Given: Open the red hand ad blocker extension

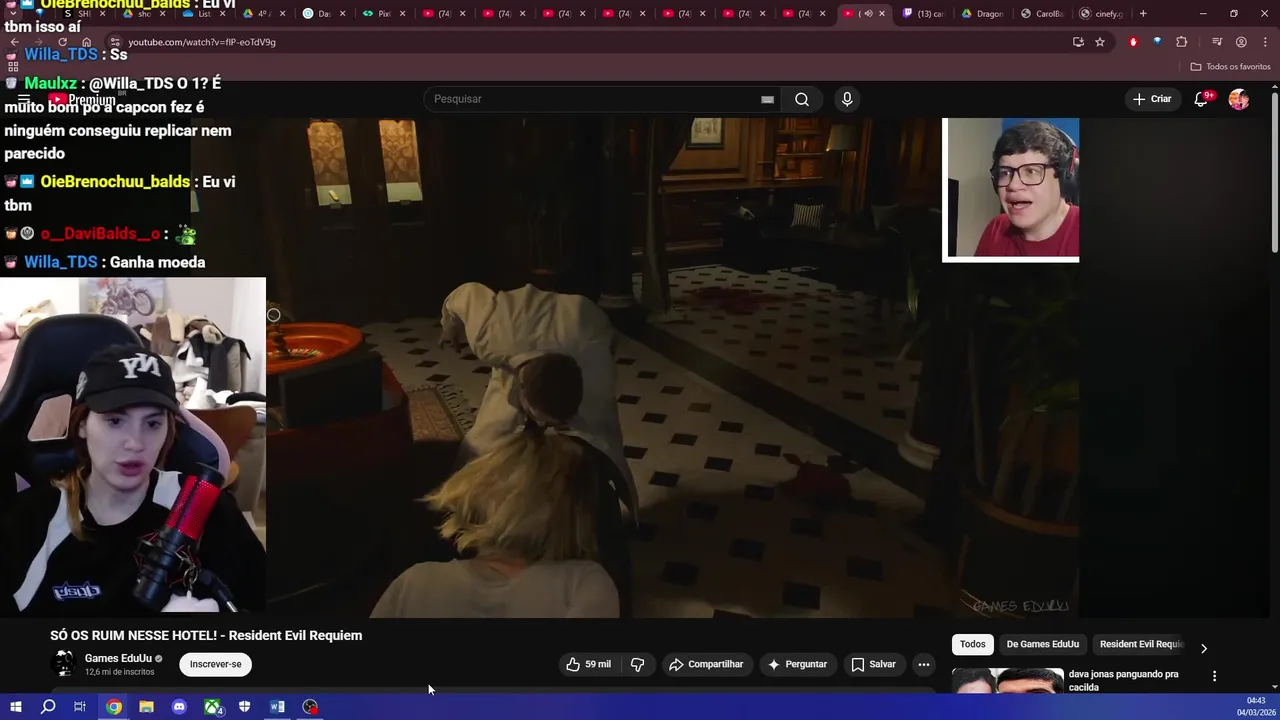Looking at the screenshot, I should coord(1133,42).
